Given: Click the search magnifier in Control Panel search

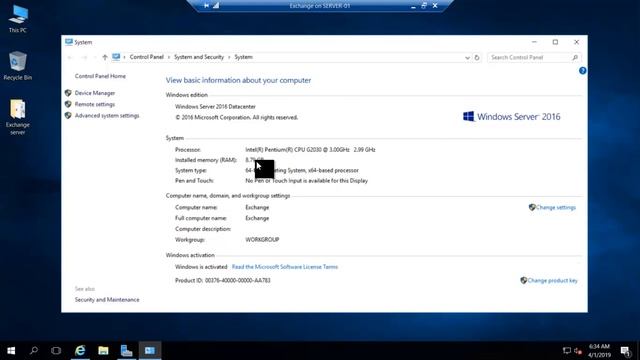Looking at the screenshot, I should point(575,58).
